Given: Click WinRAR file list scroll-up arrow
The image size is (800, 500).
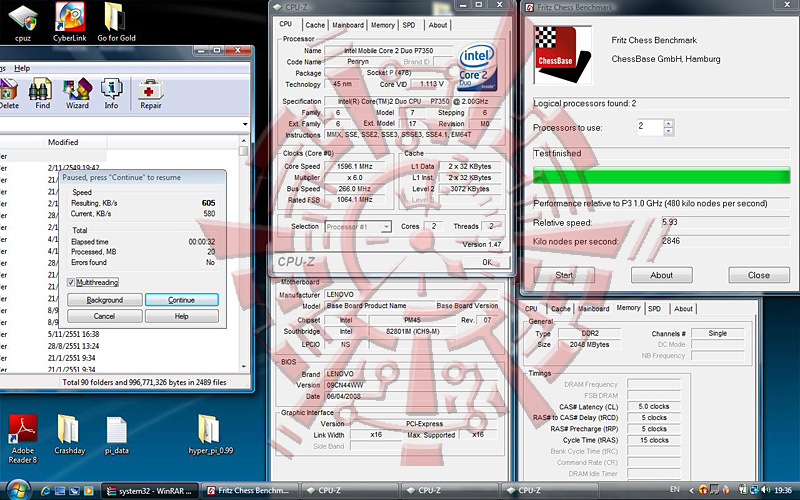Looking at the screenshot, I should (x=244, y=140).
